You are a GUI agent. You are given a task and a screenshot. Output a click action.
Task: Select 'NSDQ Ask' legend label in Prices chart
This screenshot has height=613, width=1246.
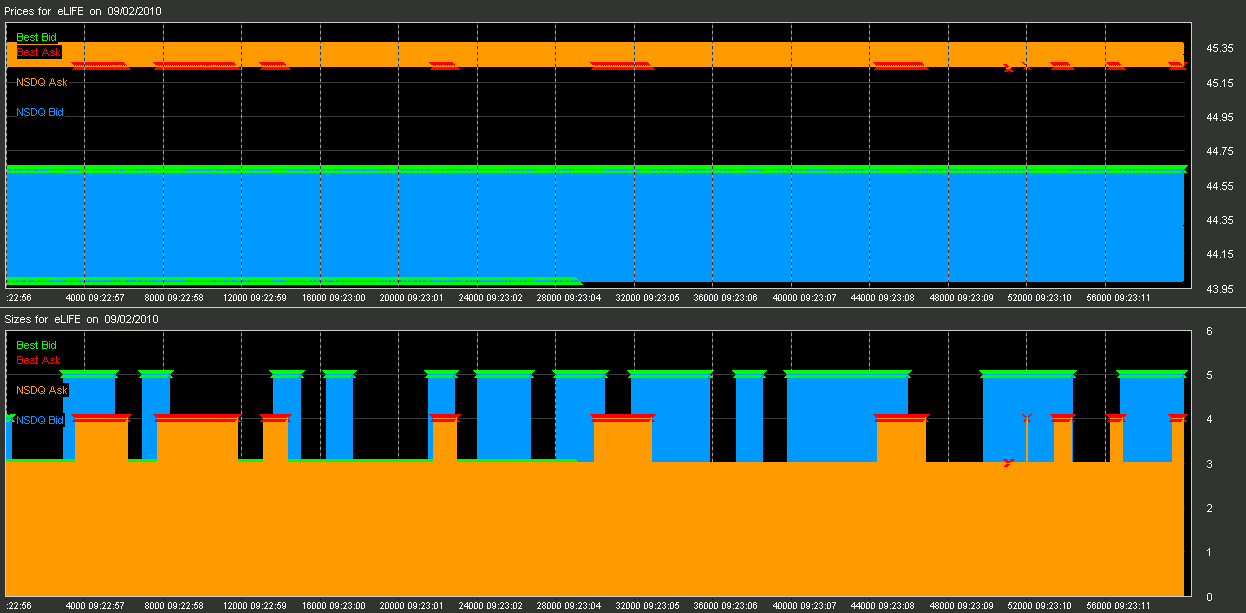pyautogui.click(x=42, y=82)
